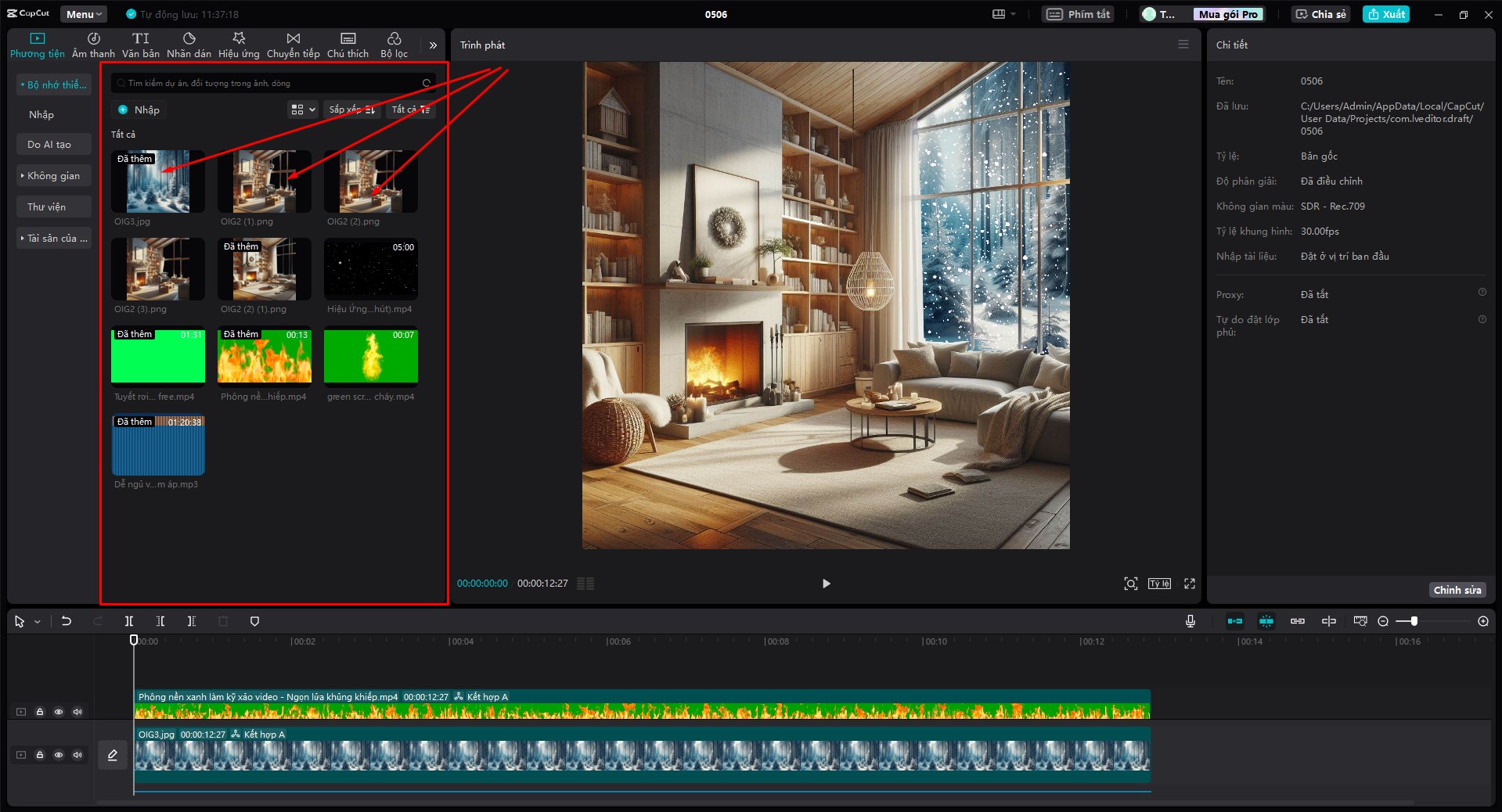Open the player panel hamburger menu
1502x812 pixels.
click(x=1183, y=45)
